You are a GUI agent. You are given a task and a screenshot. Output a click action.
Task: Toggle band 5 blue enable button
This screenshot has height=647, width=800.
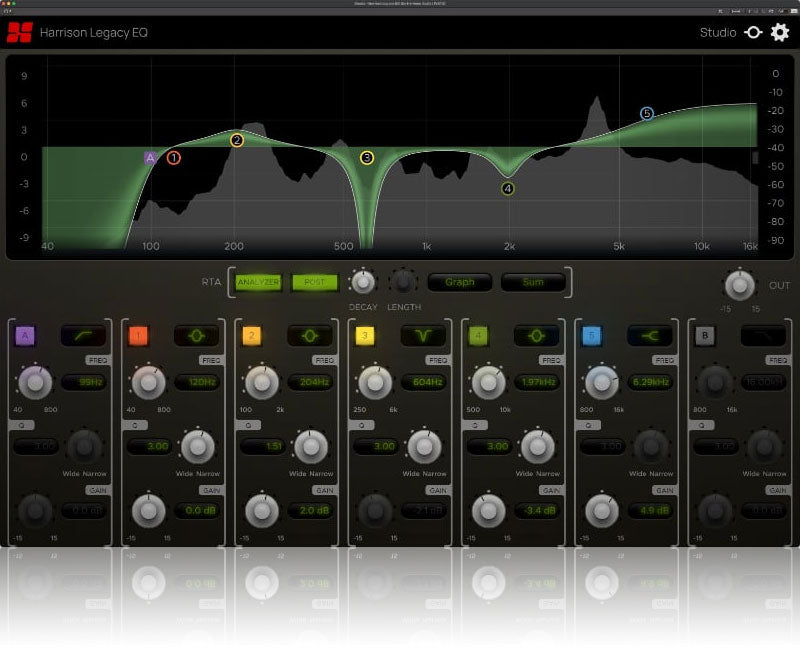(x=591, y=336)
